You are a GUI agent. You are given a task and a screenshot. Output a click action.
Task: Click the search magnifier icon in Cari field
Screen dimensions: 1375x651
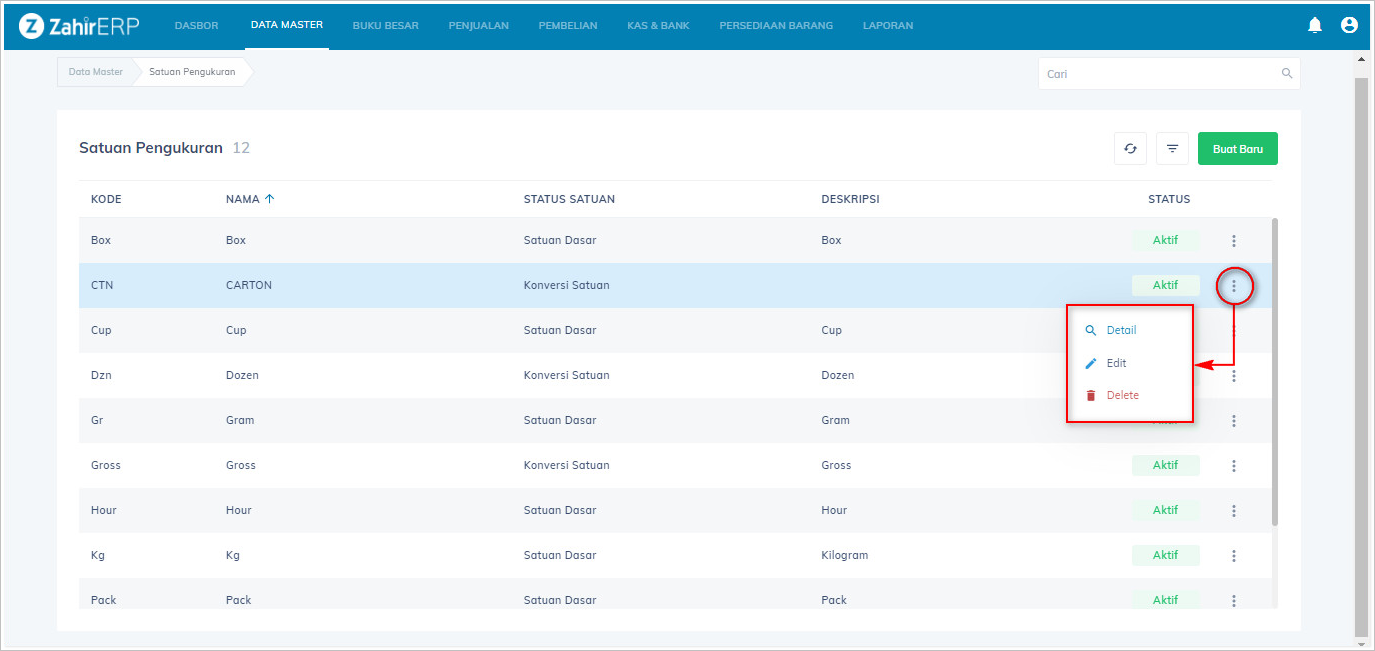1287,74
